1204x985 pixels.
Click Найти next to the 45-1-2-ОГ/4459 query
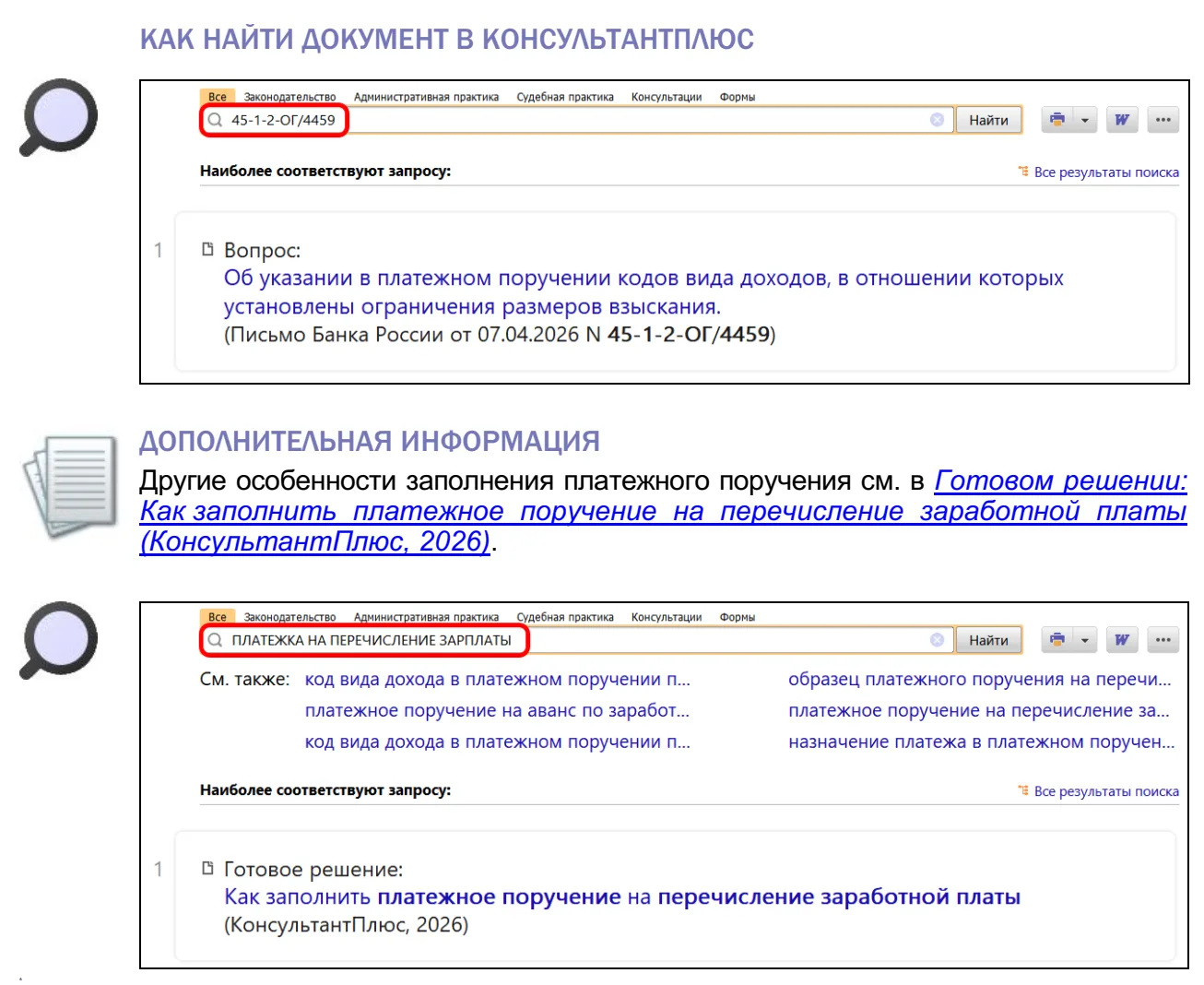tap(989, 120)
